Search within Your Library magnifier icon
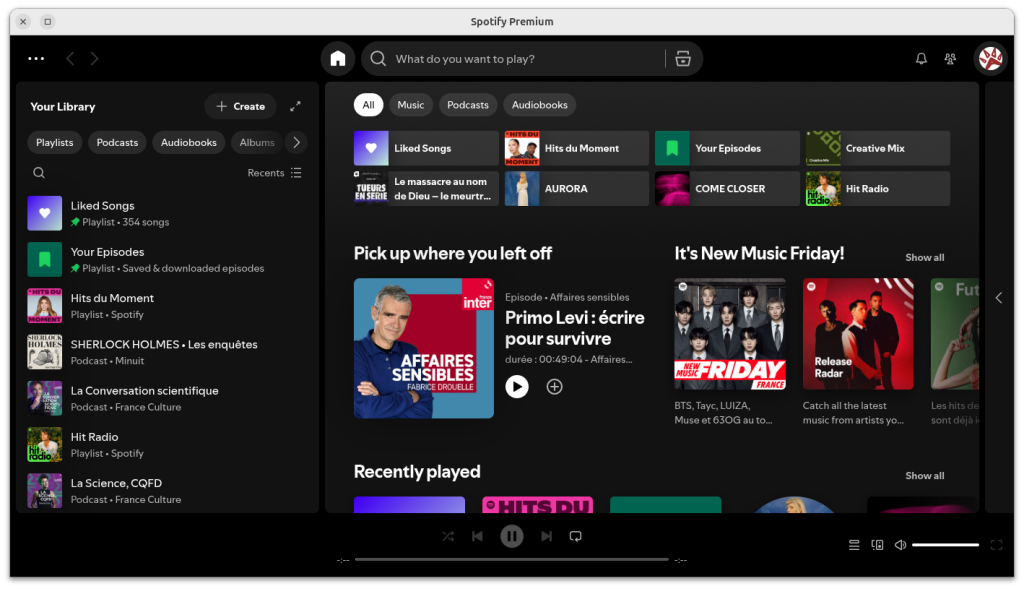 tap(39, 173)
